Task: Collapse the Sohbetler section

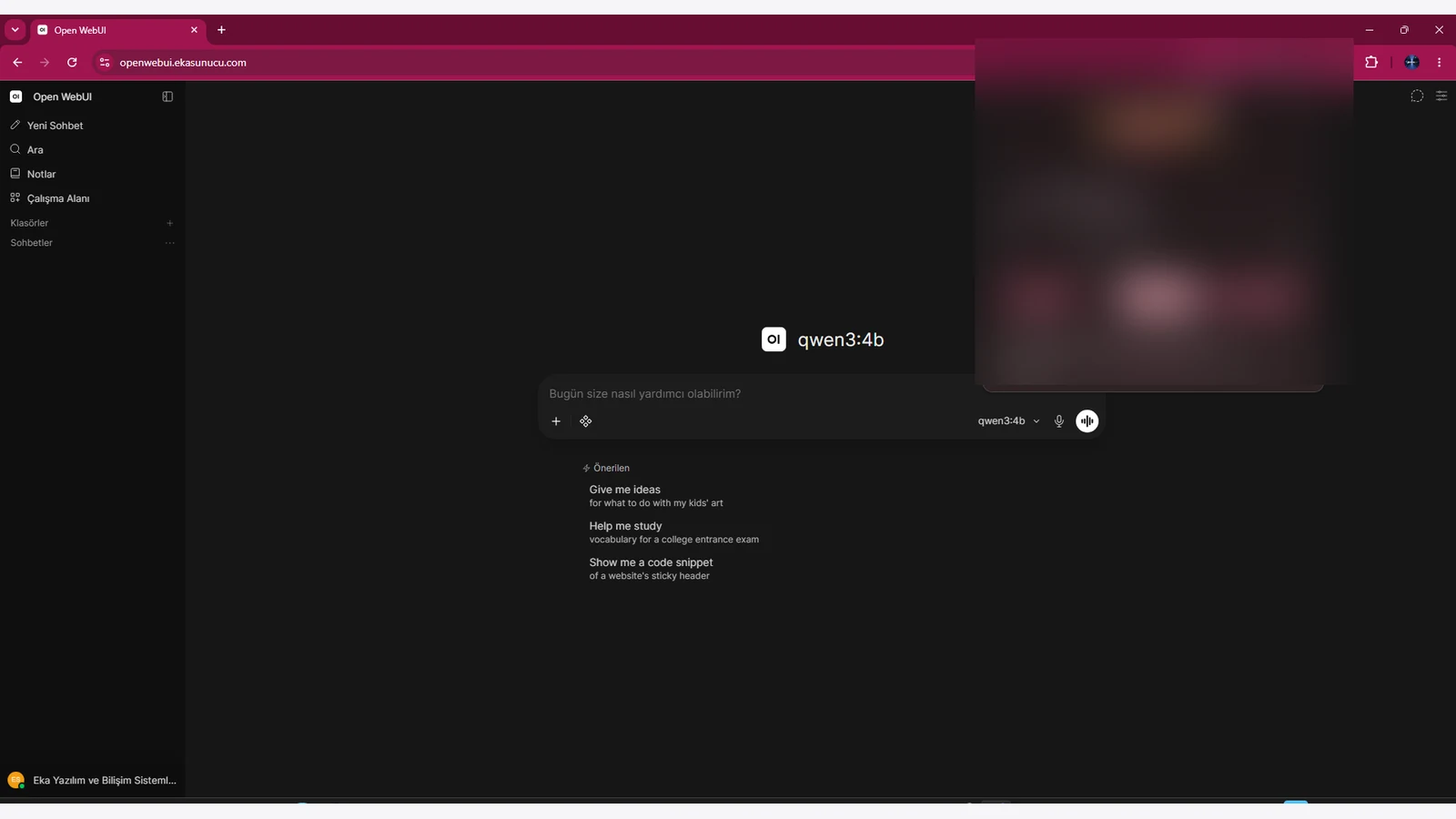Action: coord(32,243)
